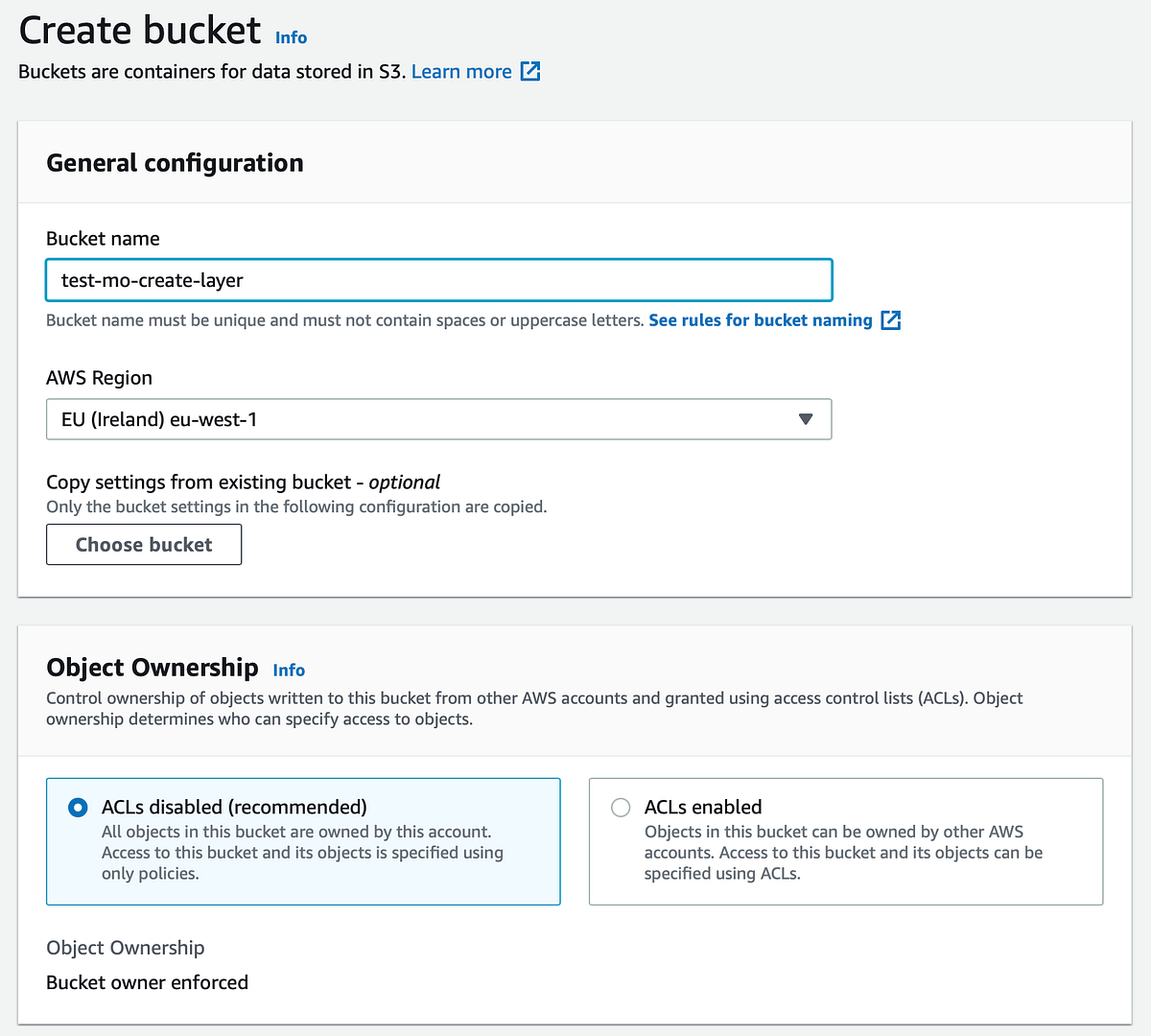Click the Bucket owner enforced text
The width and height of the screenshot is (1151, 1036).
point(147,982)
